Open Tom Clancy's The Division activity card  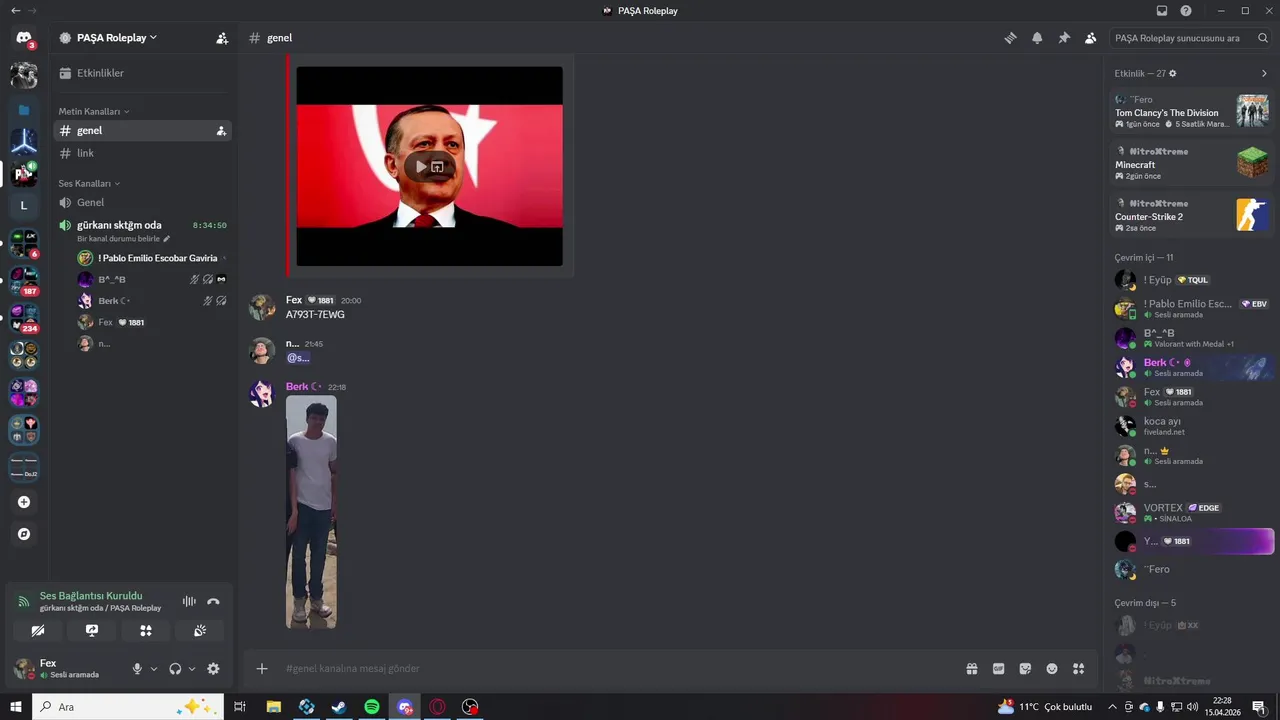point(1192,111)
